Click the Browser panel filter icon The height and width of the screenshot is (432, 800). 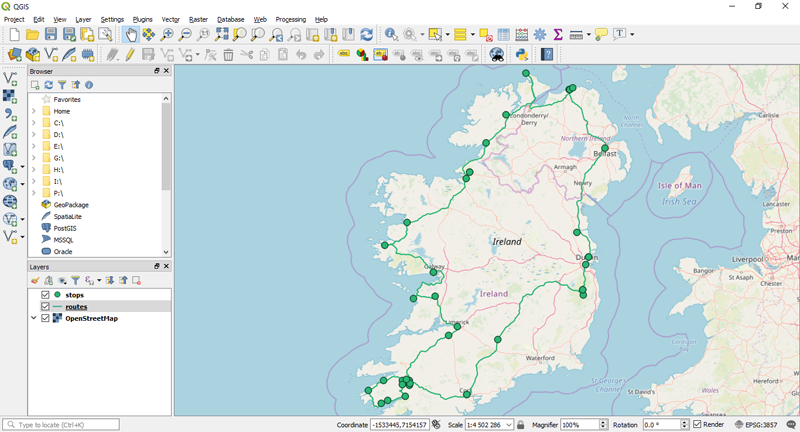[62, 85]
